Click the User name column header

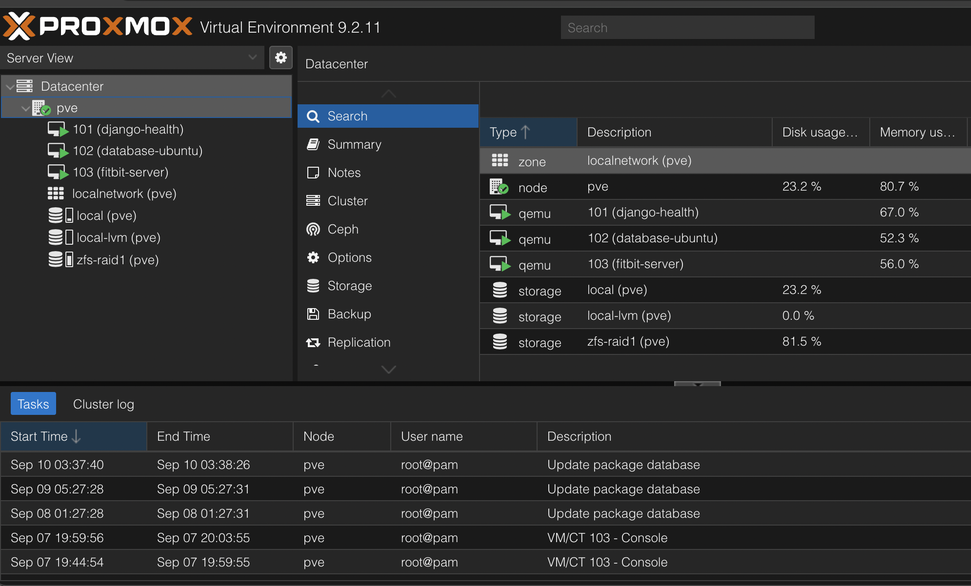coord(464,437)
